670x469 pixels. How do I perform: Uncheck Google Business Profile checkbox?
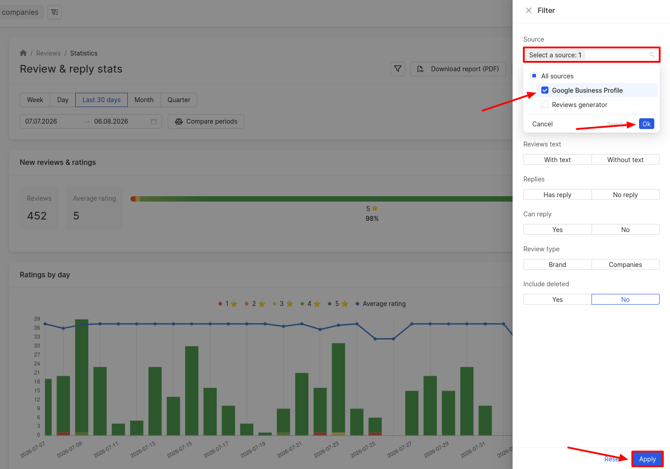[x=545, y=90]
